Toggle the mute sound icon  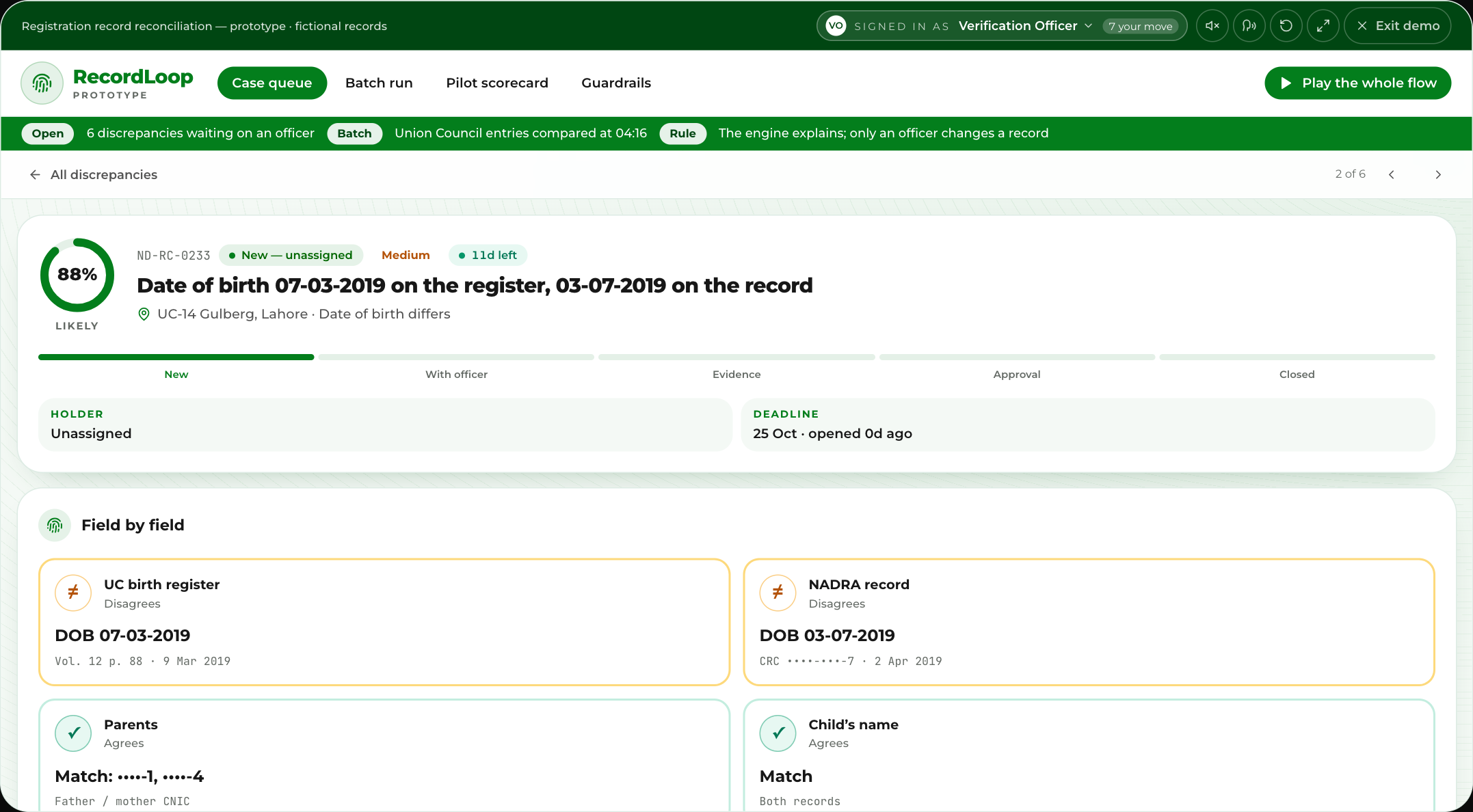click(1212, 26)
